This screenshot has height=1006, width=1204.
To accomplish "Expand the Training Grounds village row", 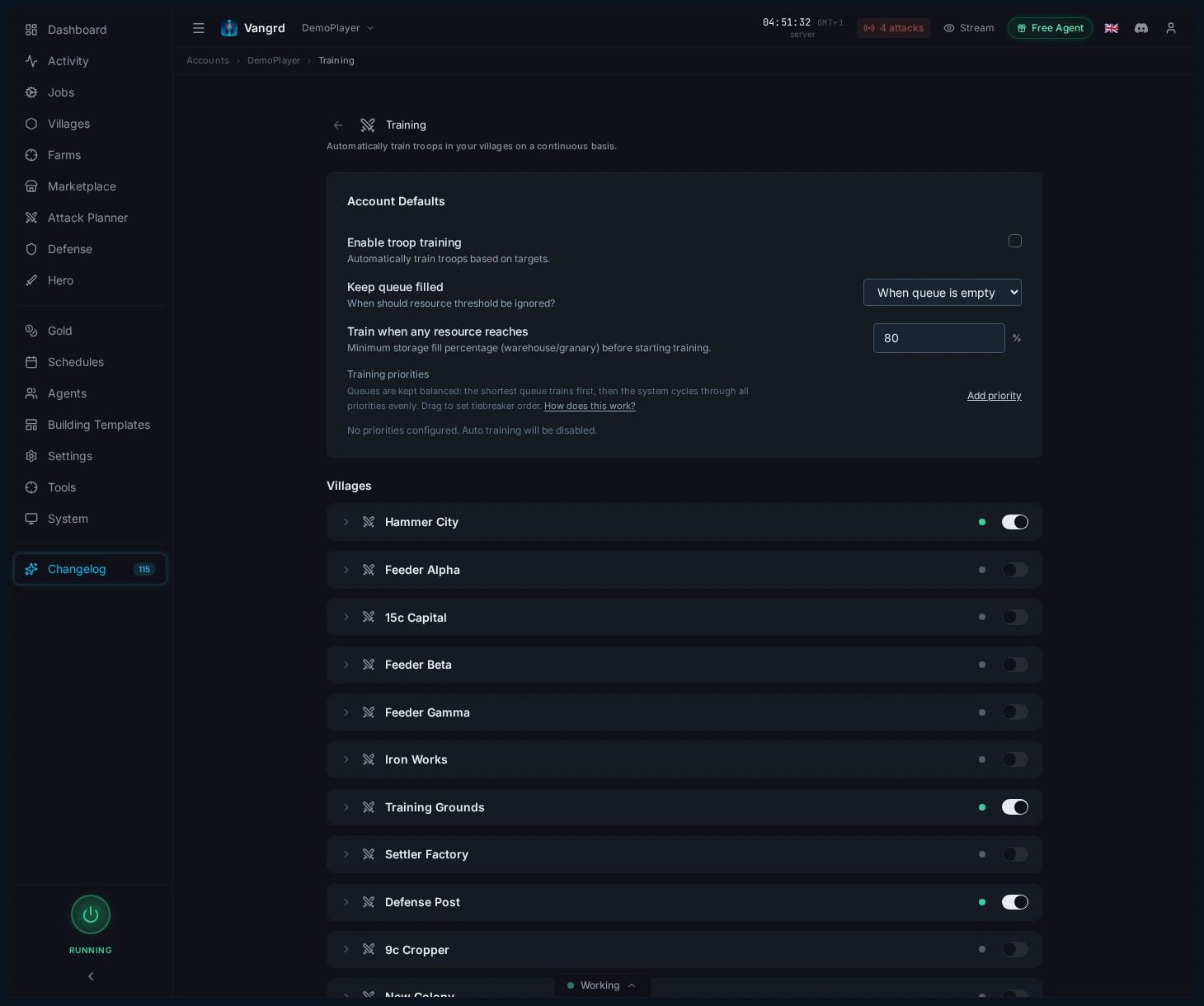I will pyautogui.click(x=346, y=807).
